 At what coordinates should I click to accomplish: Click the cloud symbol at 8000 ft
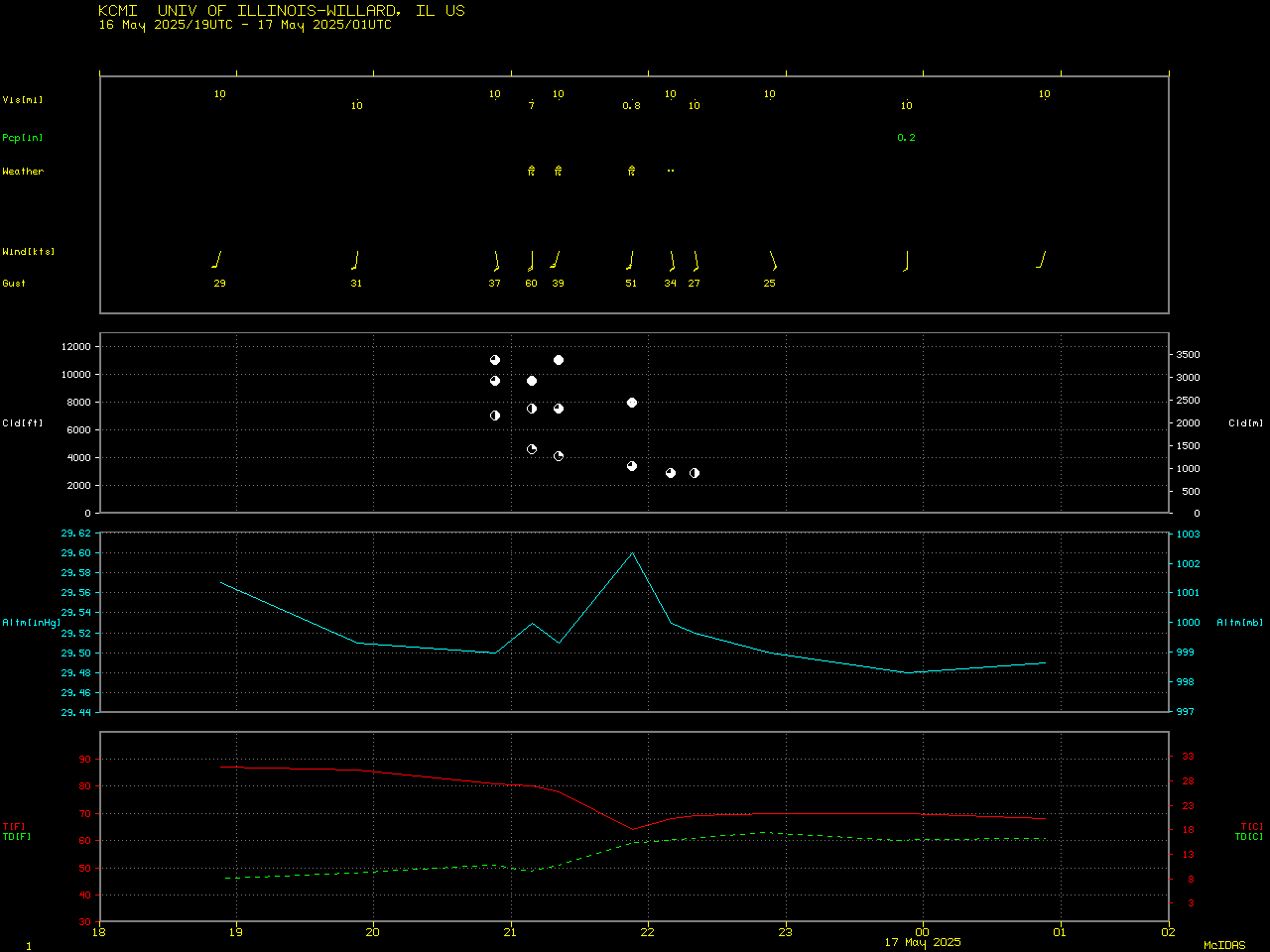[x=632, y=403]
